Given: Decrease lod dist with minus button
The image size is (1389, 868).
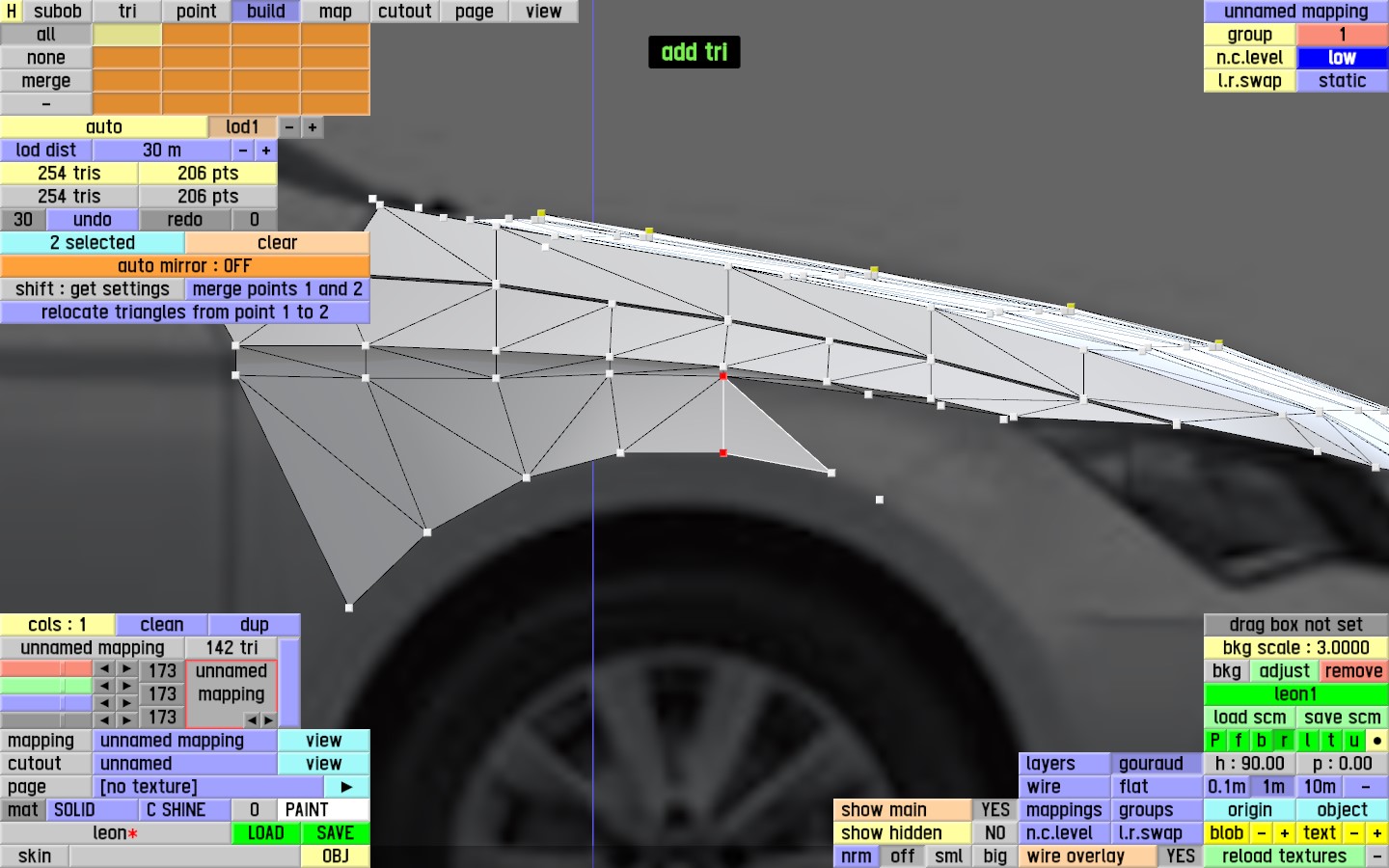Looking at the screenshot, I should [x=243, y=150].
